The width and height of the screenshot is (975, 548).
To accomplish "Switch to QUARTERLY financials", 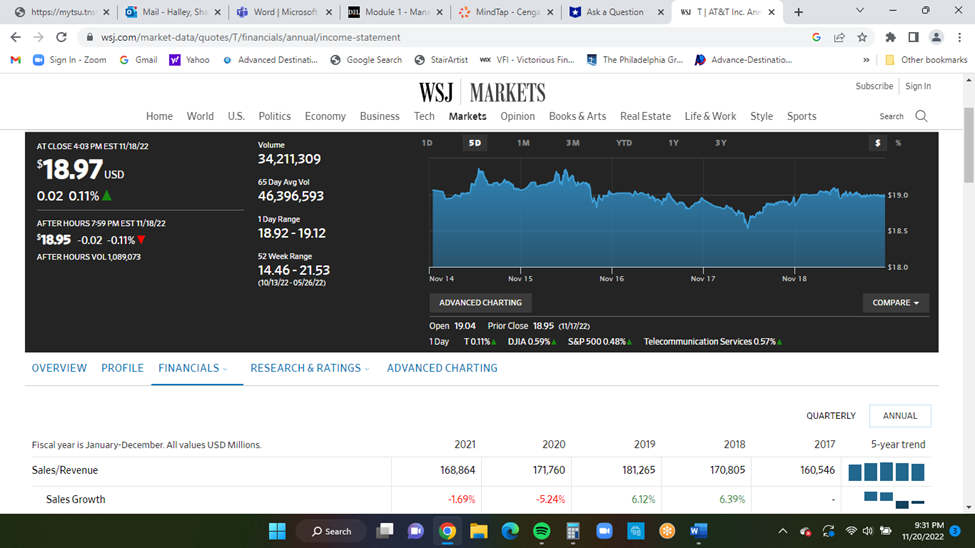I will click(x=831, y=416).
